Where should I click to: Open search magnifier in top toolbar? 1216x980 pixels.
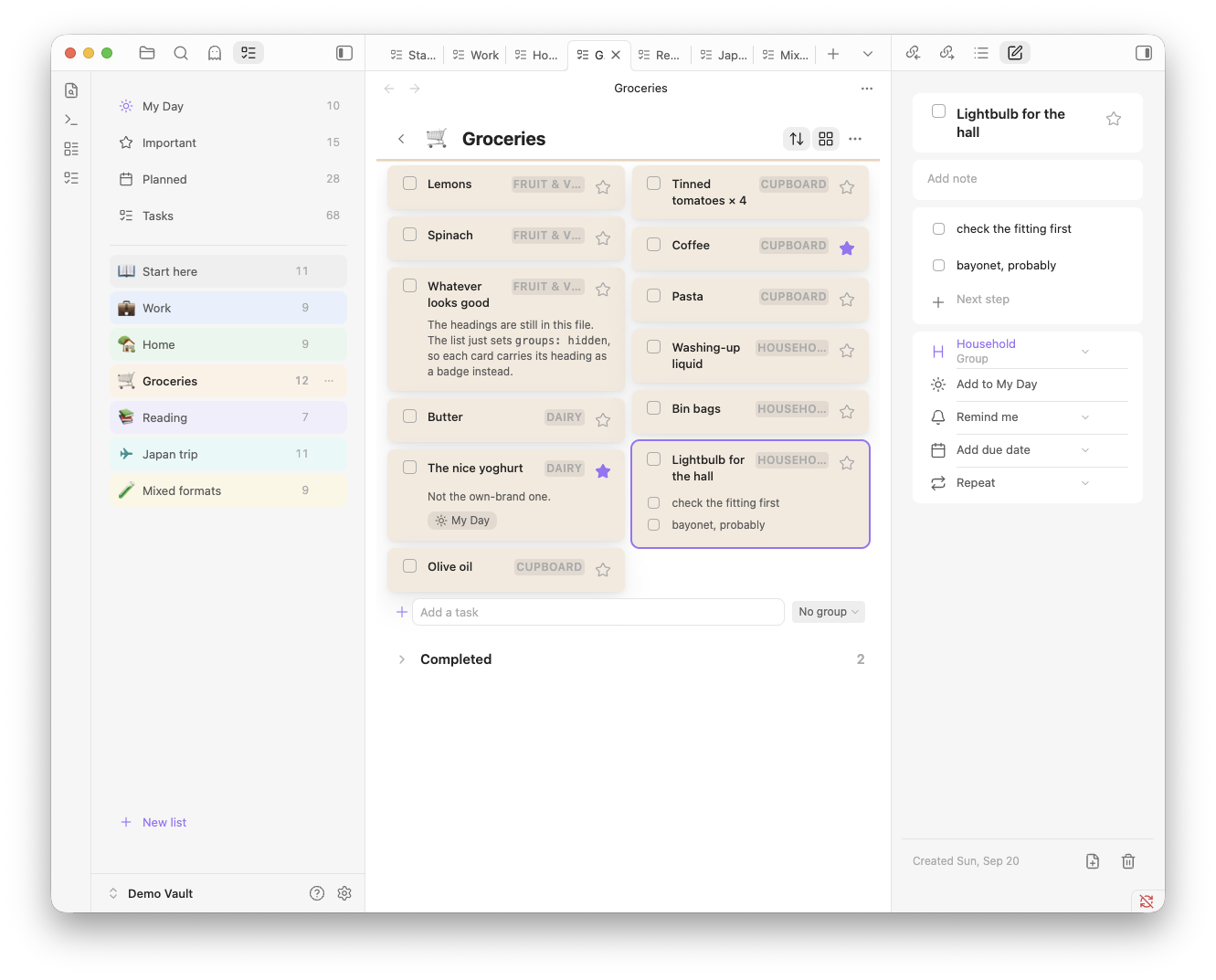coord(181,53)
